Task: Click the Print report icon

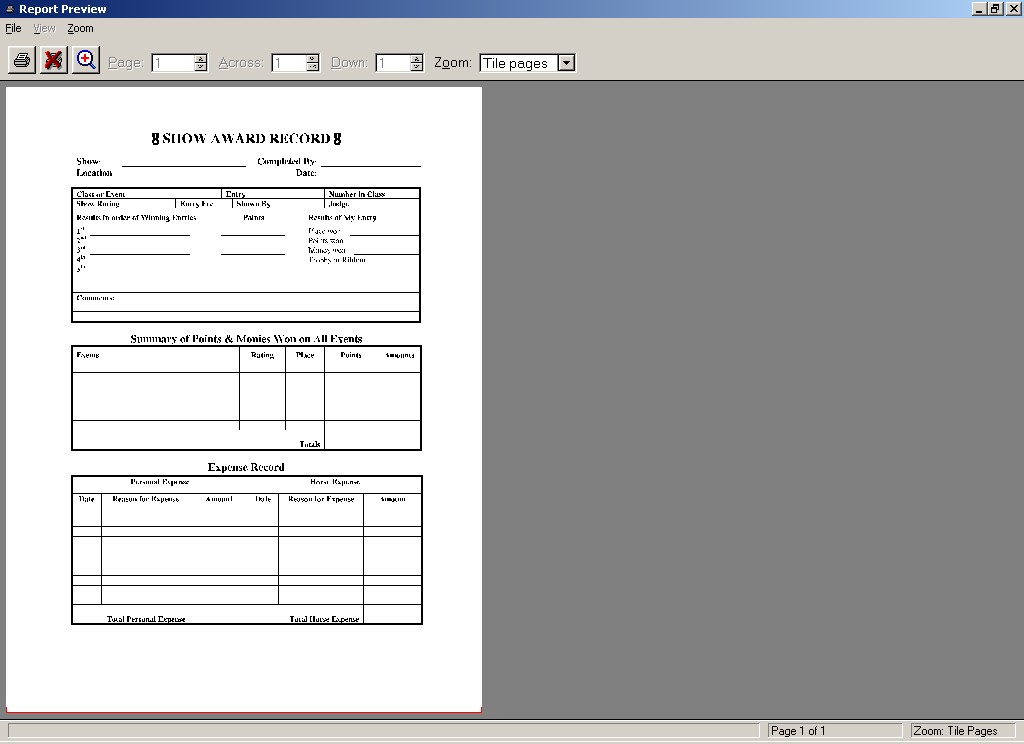Action: 22,61
